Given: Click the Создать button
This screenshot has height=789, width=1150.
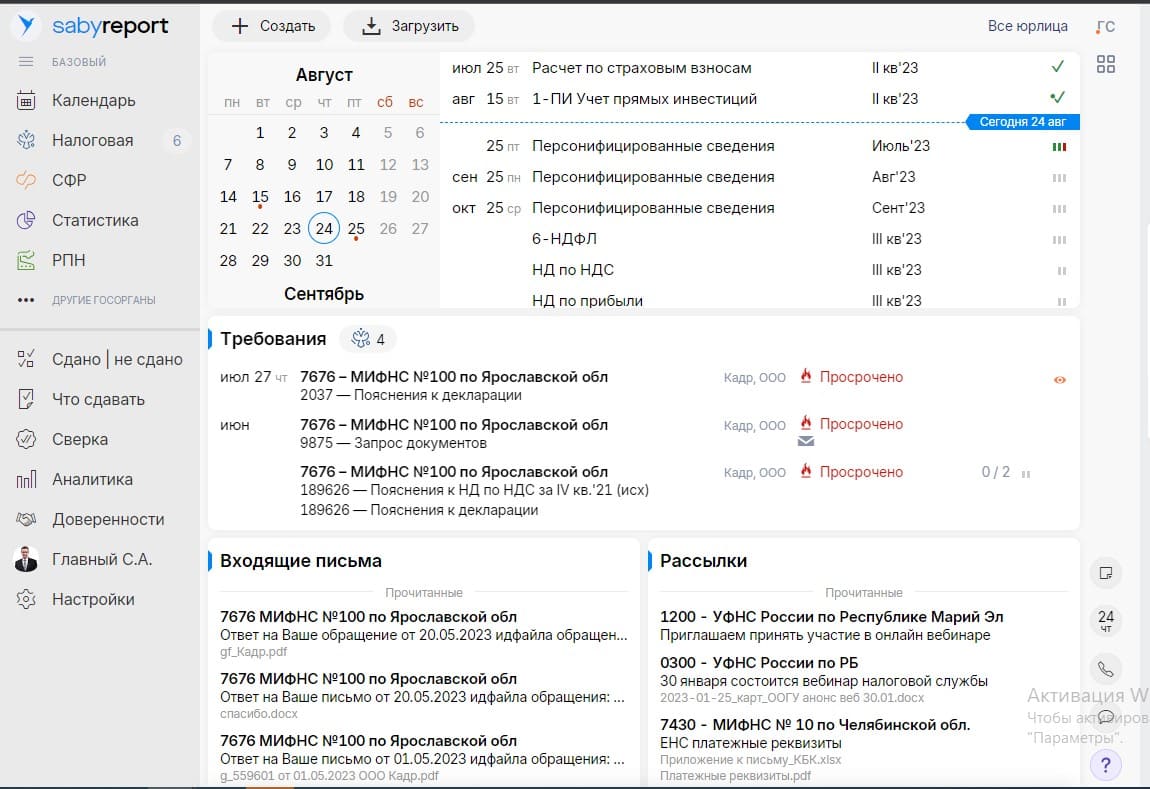Looking at the screenshot, I should [272, 26].
